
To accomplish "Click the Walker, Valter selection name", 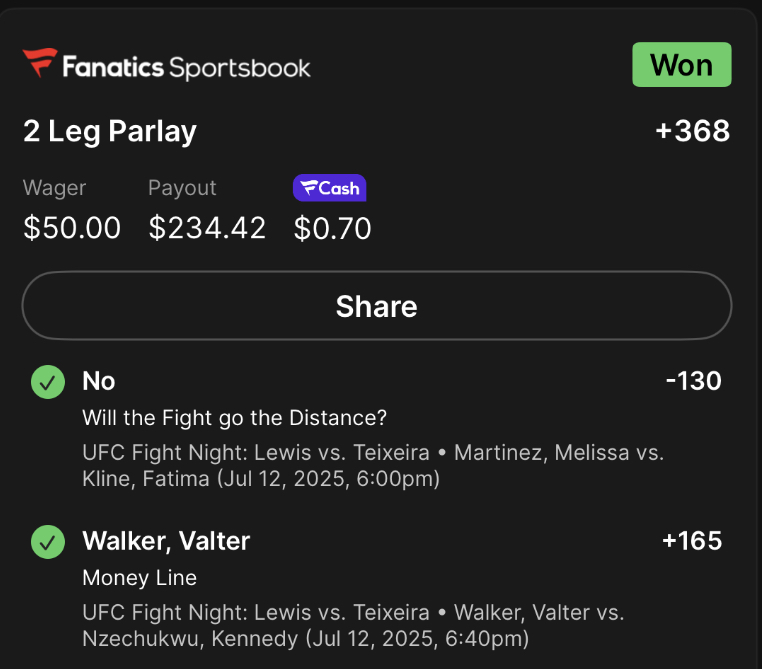I will point(166,541).
